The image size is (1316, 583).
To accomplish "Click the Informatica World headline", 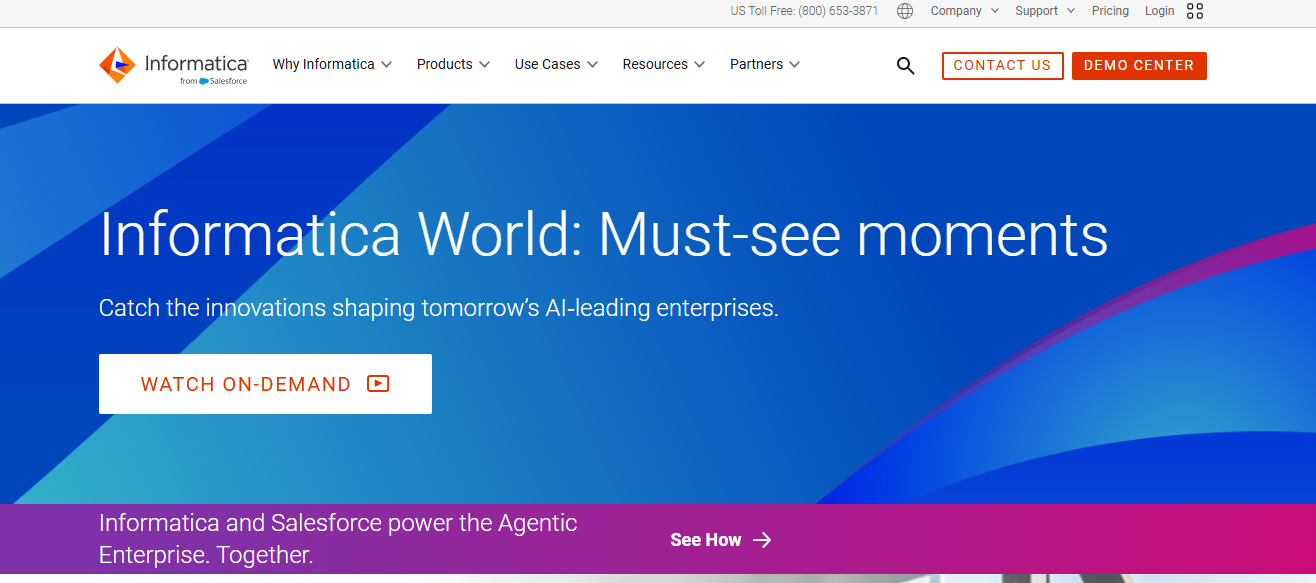I will pos(603,235).
